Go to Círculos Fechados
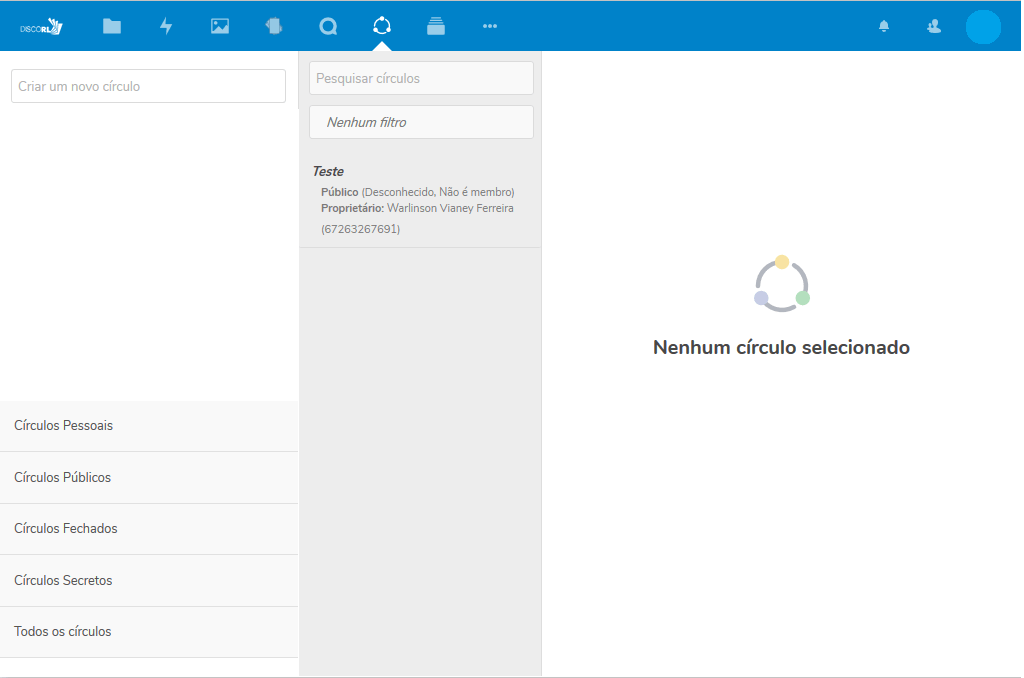This screenshot has width=1024, height=678. (149, 529)
